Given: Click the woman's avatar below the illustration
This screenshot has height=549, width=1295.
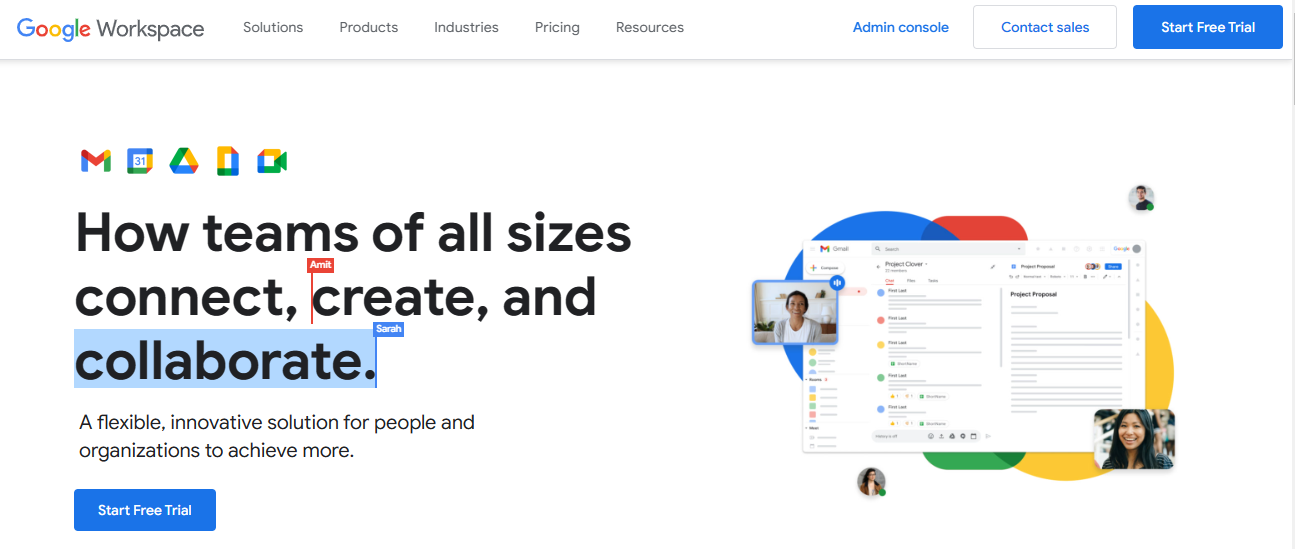Looking at the screenshot, I should click(x=871, y=482).
